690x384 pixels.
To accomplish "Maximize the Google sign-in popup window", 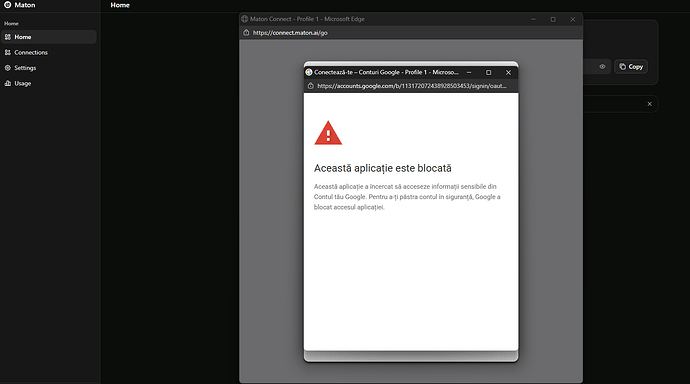I will click(488, 73).
